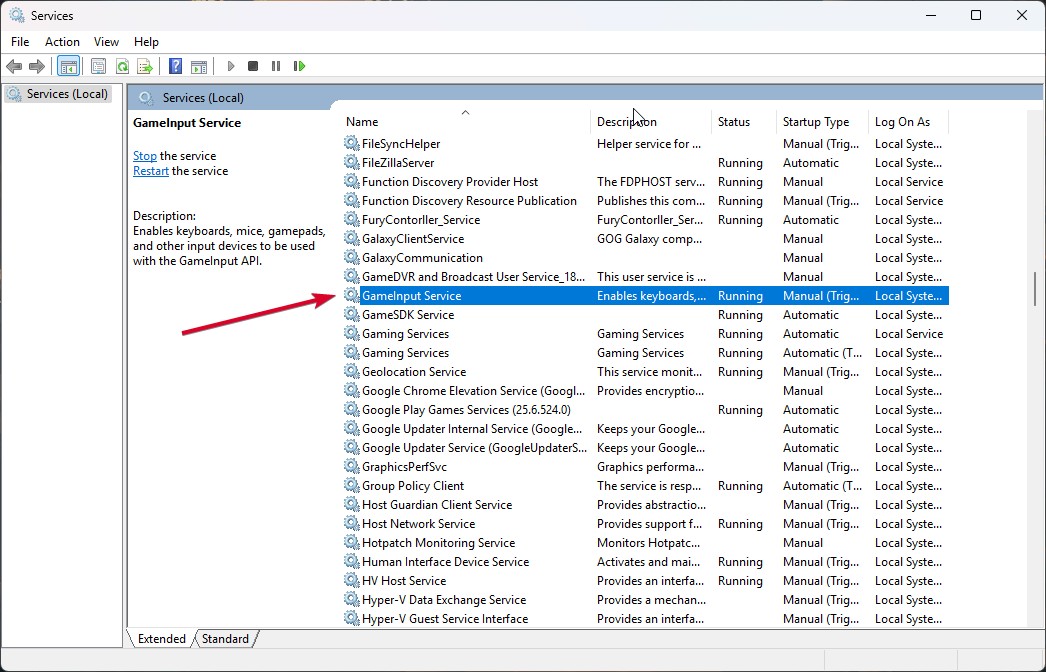Click the Back navigation arrow icon
Viewport: 1046px width, 672px height.
pyautogui.click(x=14, y=66)
